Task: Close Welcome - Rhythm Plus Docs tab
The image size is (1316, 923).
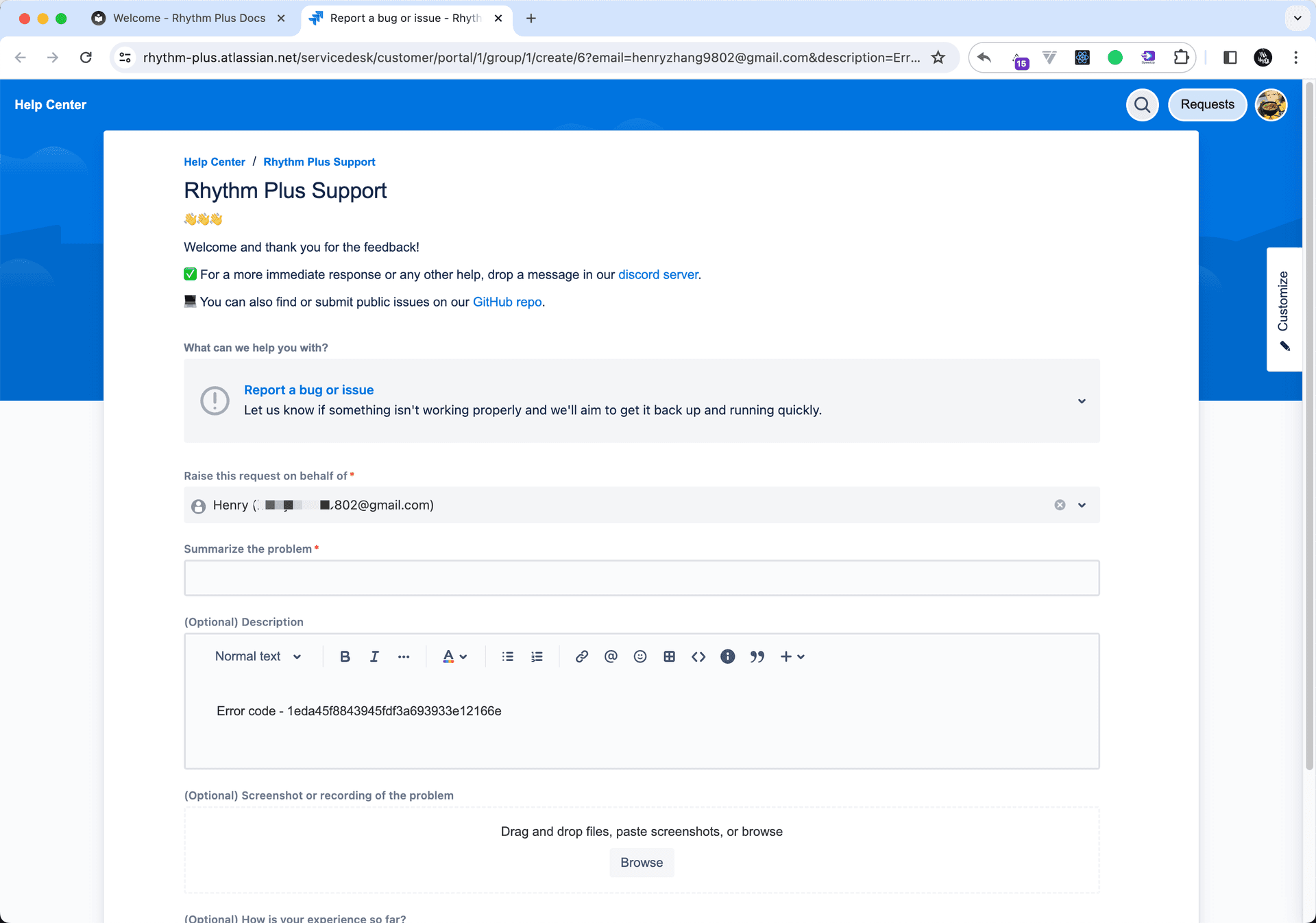Action: coord(281,19)
